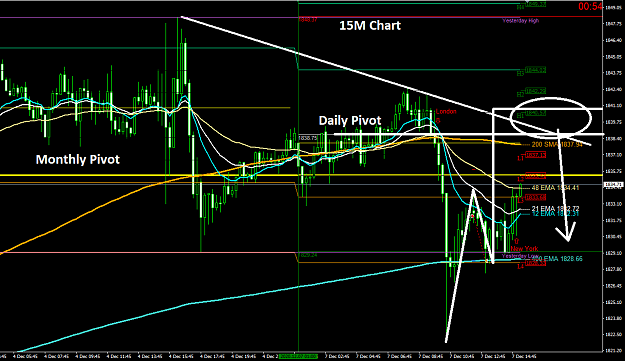Viewport: 625px width, 361px height.
Task: Click the 1823.80 price axis value
Action: click(614, 318)
